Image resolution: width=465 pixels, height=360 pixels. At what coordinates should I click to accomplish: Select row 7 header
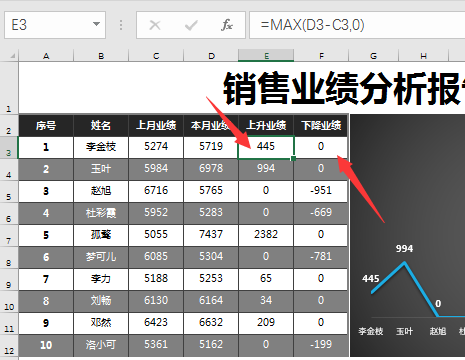coord(9,236)
